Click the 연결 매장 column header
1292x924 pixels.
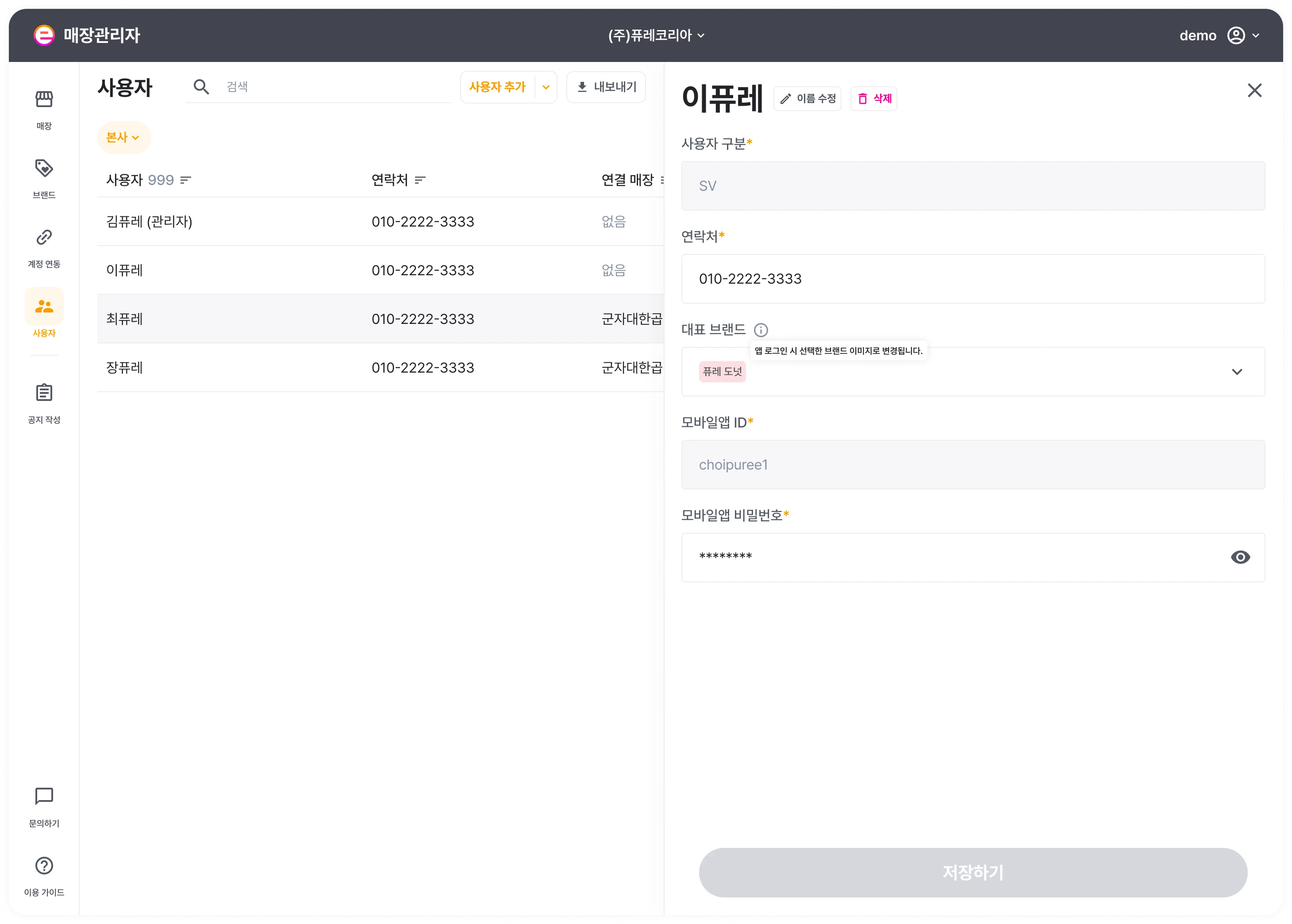(x=627, y=181)
